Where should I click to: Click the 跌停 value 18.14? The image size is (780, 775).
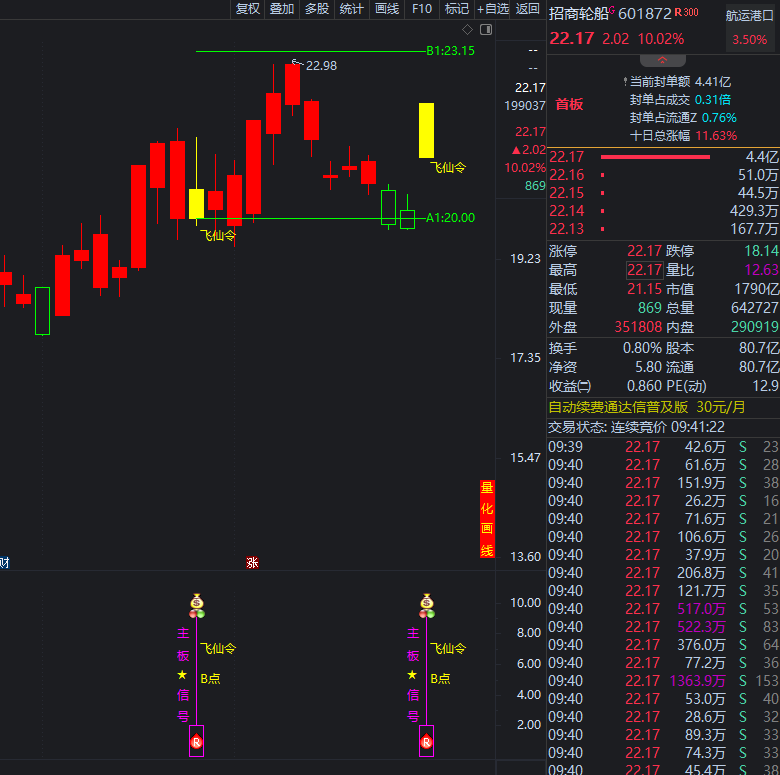762,251
